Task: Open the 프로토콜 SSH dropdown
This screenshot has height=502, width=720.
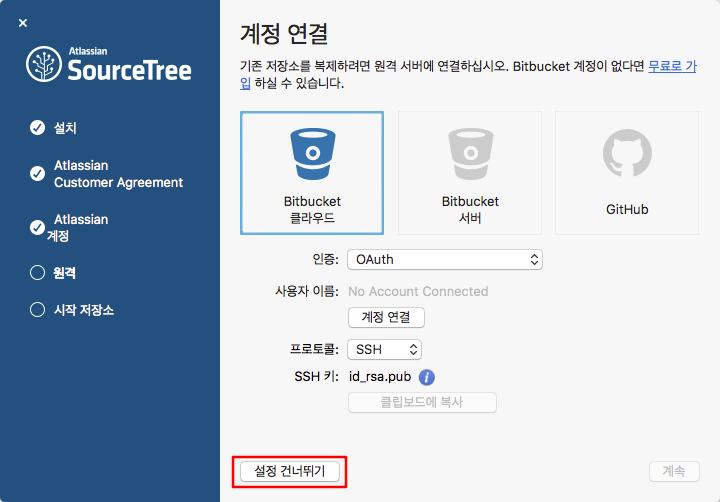Action: pyautogui.click(x=384, y=350)
